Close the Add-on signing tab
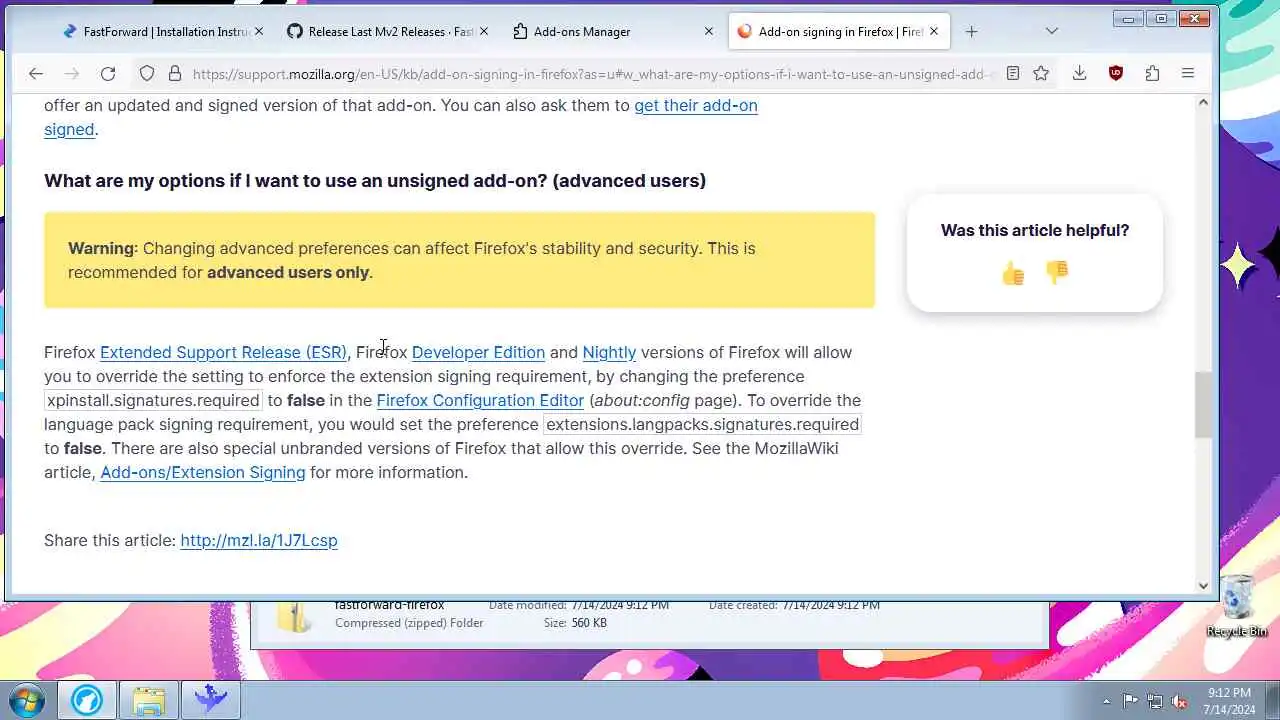1280x720 pixels. (934, 31)
